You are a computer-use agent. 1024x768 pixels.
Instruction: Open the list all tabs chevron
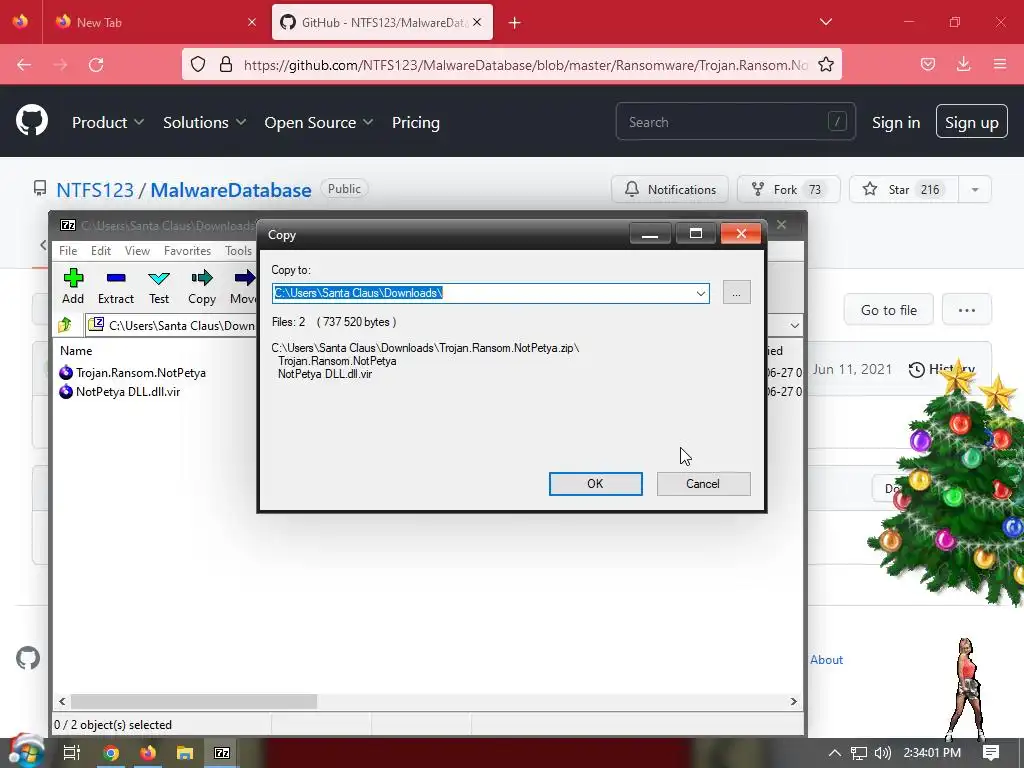825,22
